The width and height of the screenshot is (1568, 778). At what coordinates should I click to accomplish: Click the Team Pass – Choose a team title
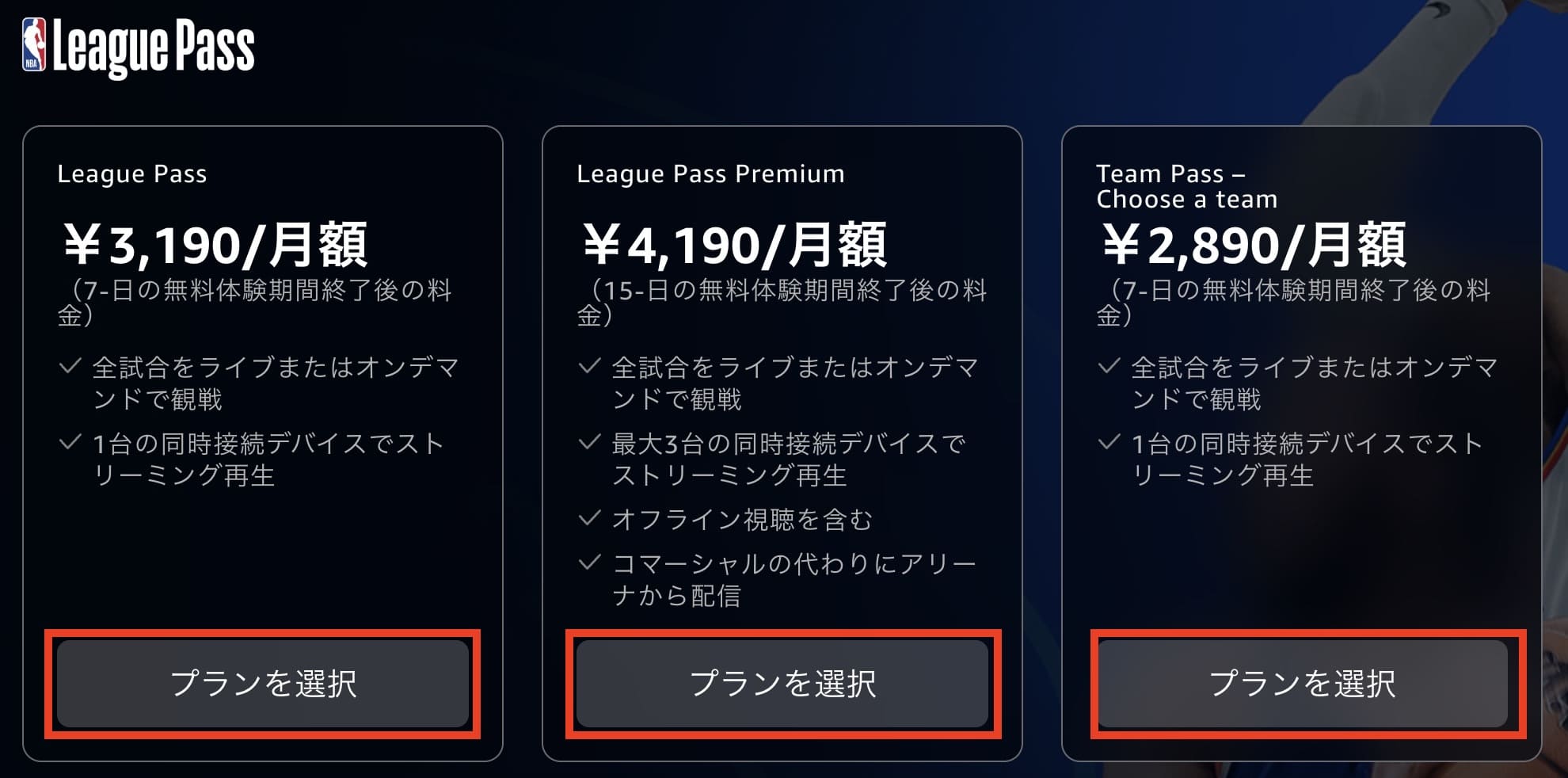pyautogui.click(x=1188, y=186)
